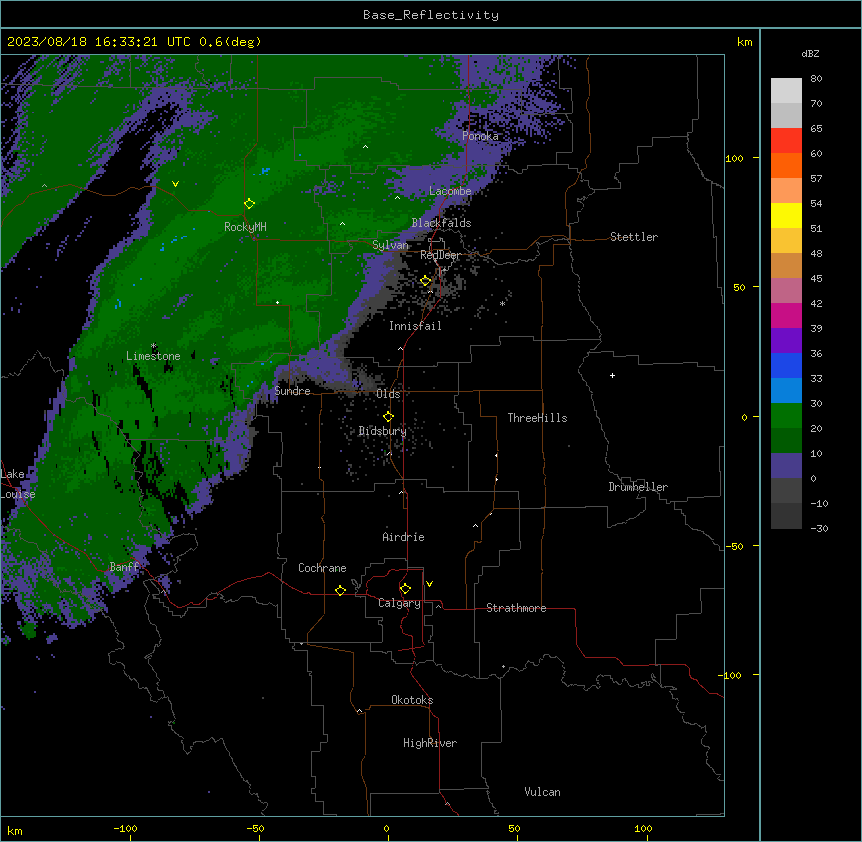Click the Didsbury town label
This screenshot has width=862, height=842.
click(x=383, y=431)
